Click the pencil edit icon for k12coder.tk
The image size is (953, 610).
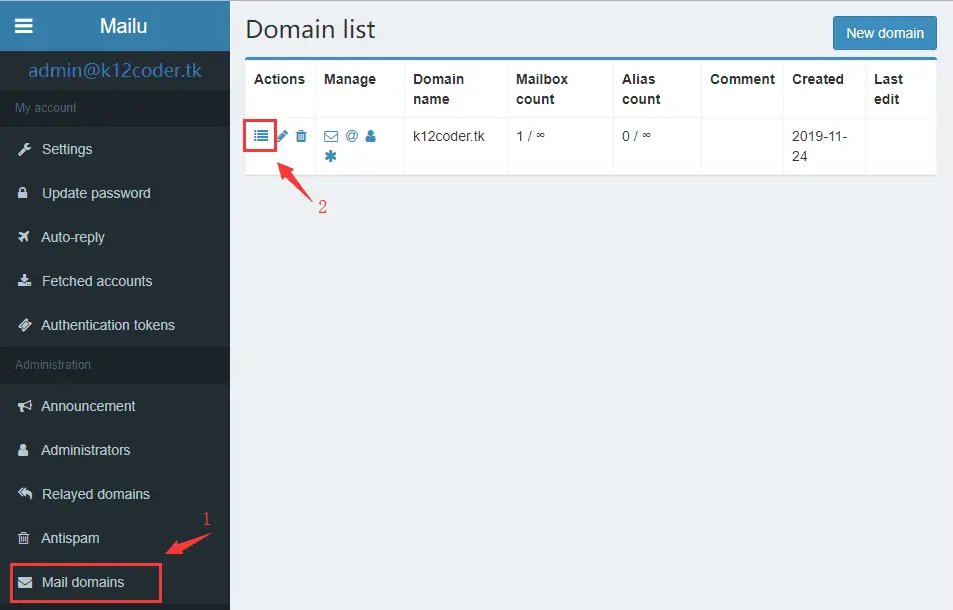tap(282, 135)
